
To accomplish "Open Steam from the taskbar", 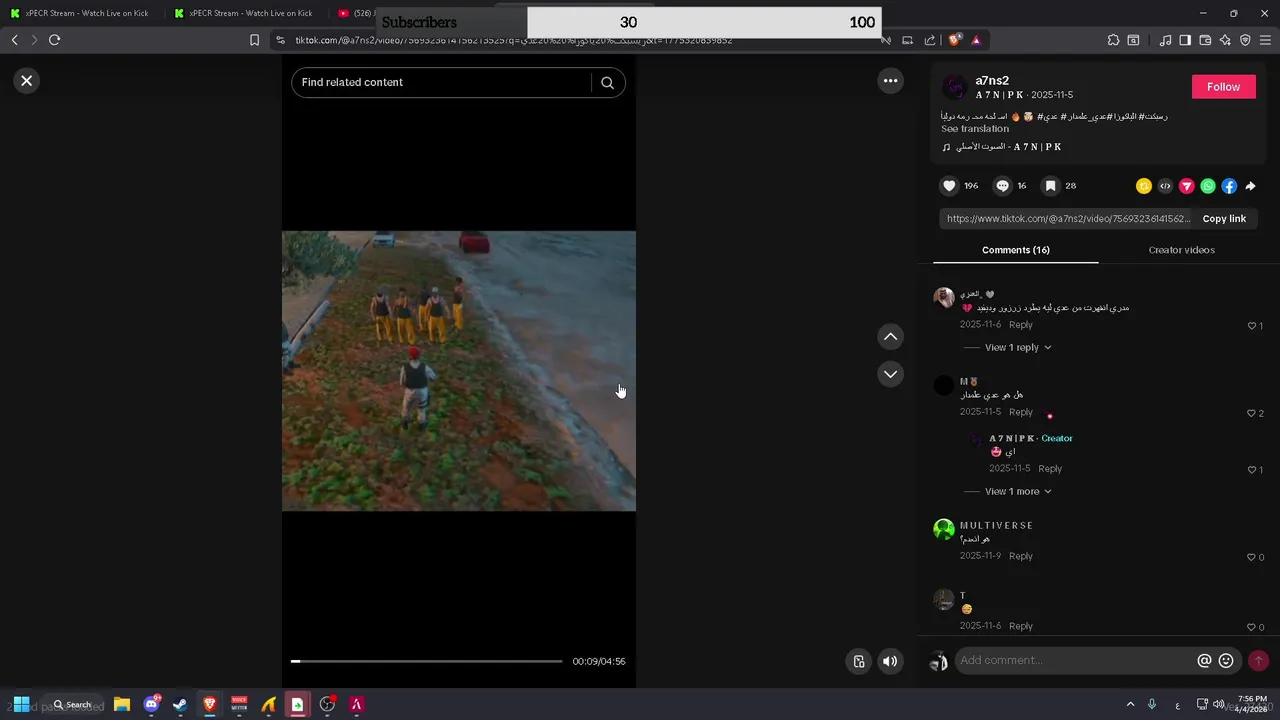I will tap(180, 704).
